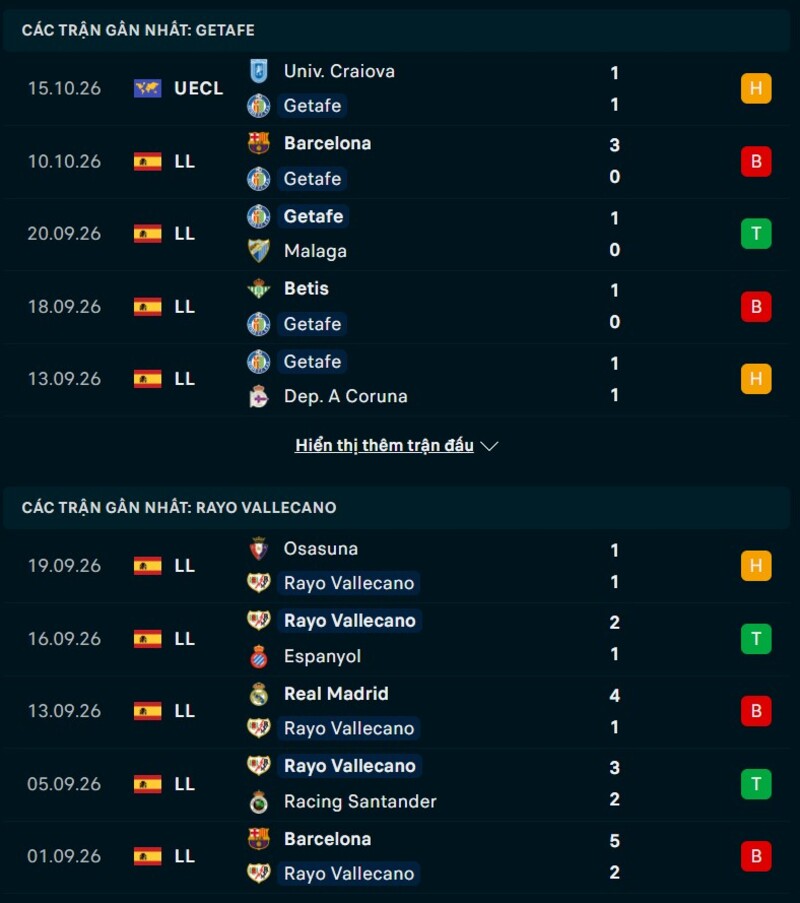Open the Real Madrid team name link
800x903 pixels.
coord(336,694)
